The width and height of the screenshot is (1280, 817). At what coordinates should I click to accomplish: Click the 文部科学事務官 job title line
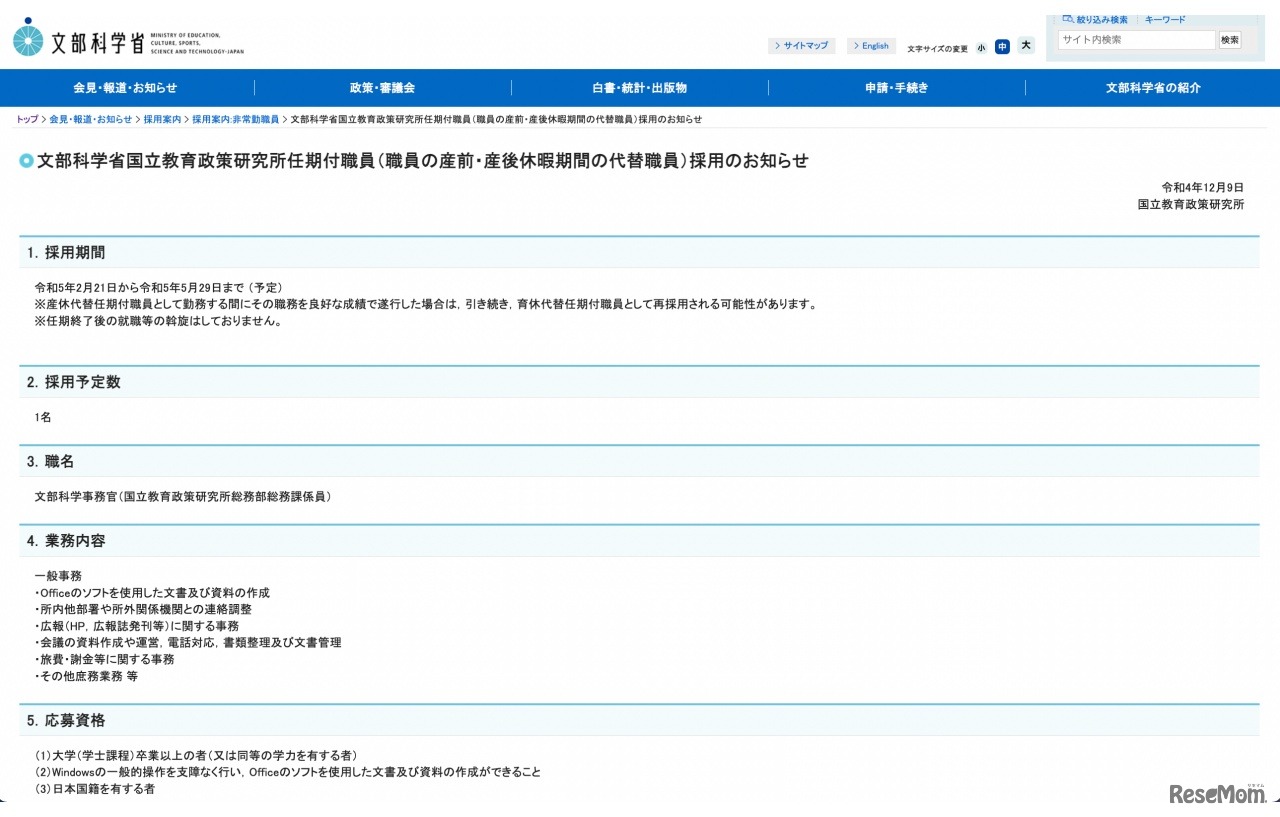(x=183, y=496)
